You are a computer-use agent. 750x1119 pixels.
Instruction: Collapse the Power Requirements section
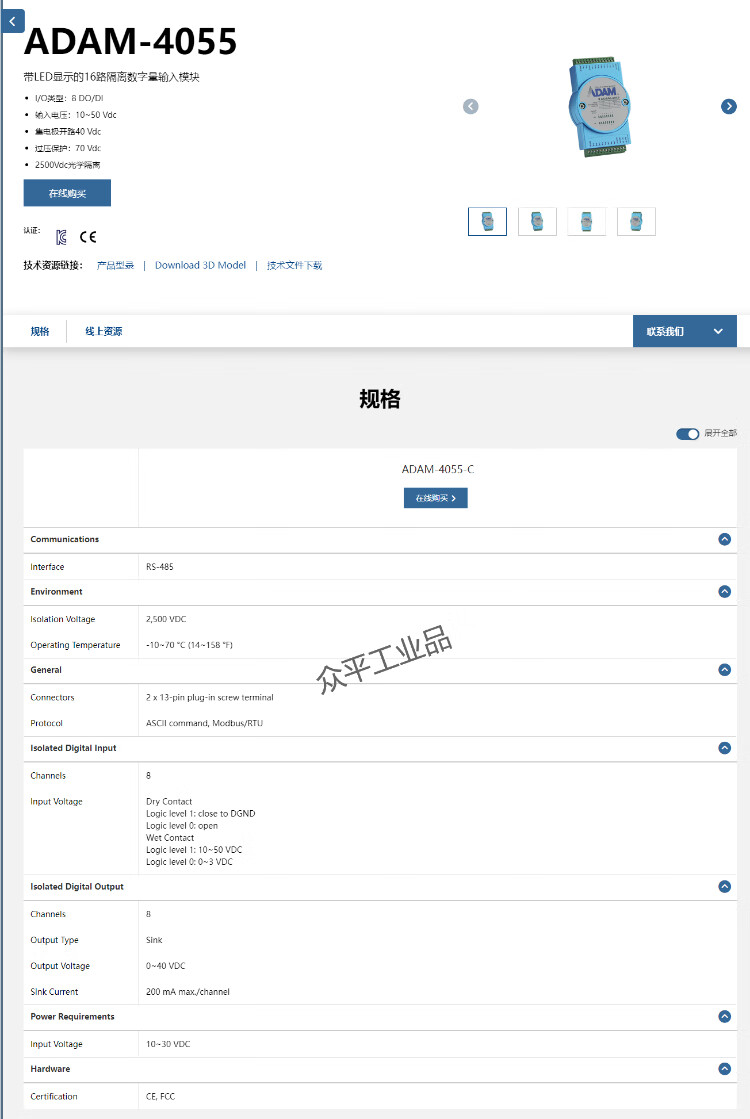pos(725,1017)
